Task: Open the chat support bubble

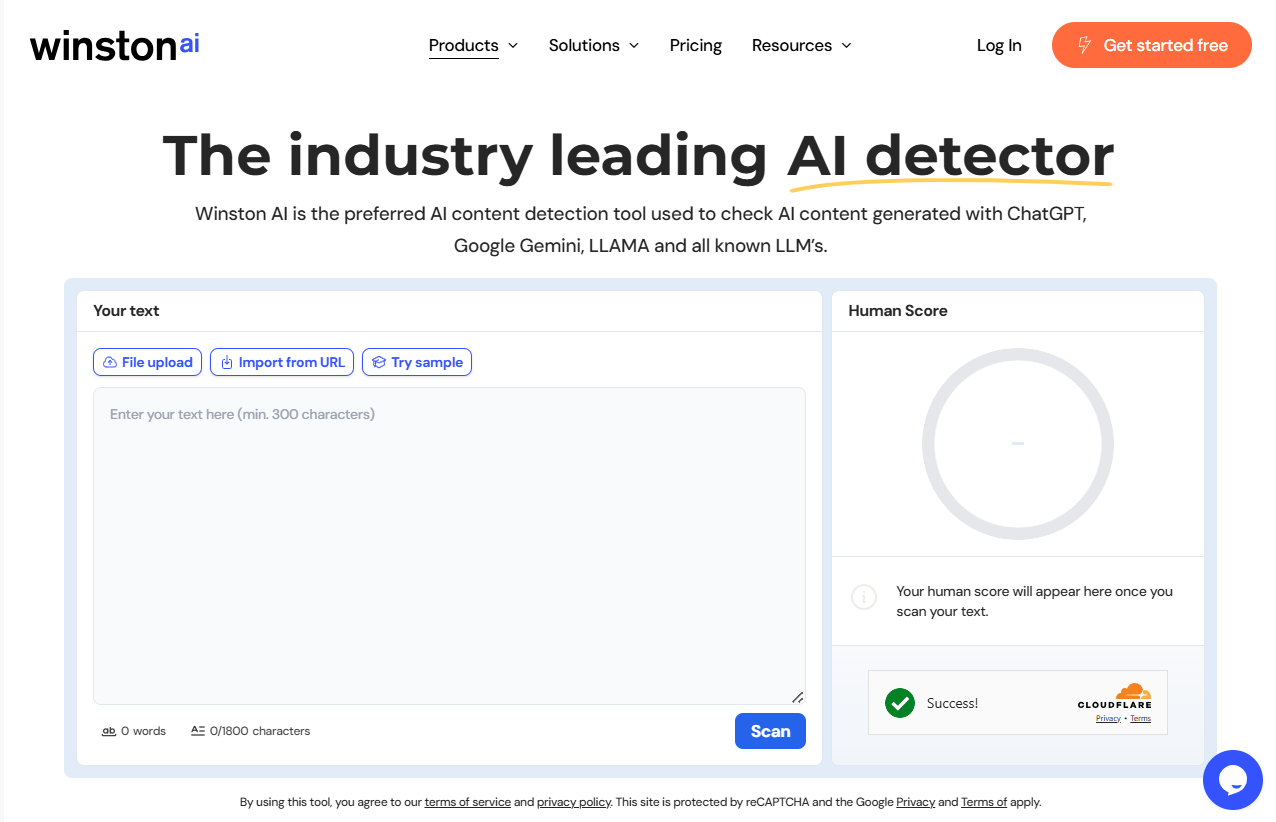Action: 1233,780
